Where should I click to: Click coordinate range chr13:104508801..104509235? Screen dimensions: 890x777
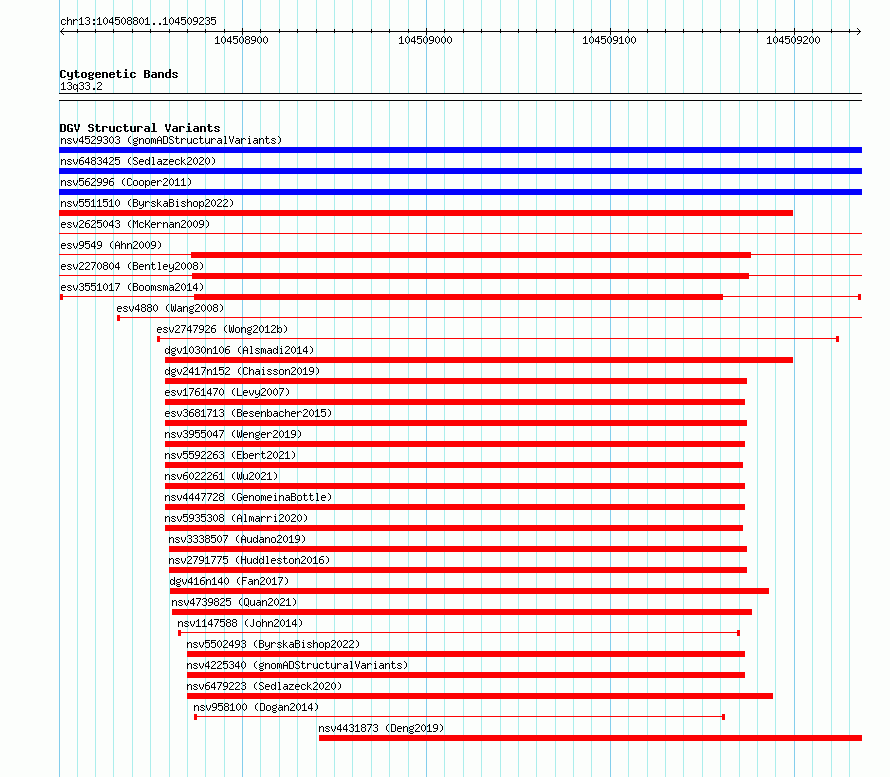(138, 21)
